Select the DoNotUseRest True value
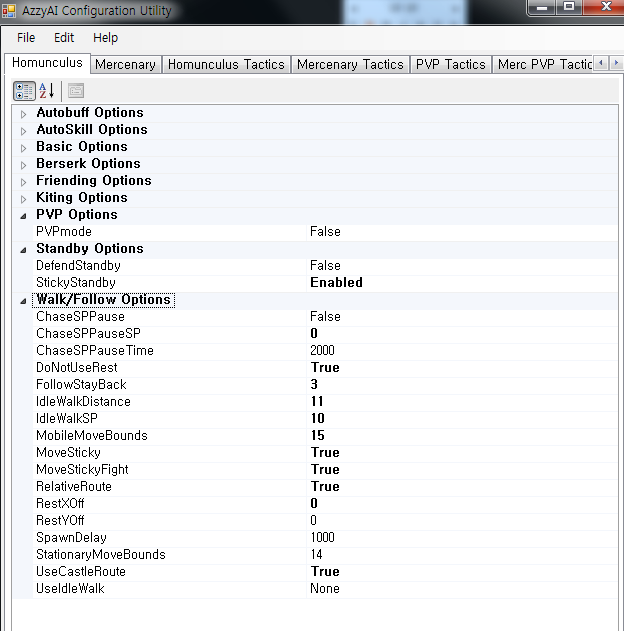 [x=325, y=368]
